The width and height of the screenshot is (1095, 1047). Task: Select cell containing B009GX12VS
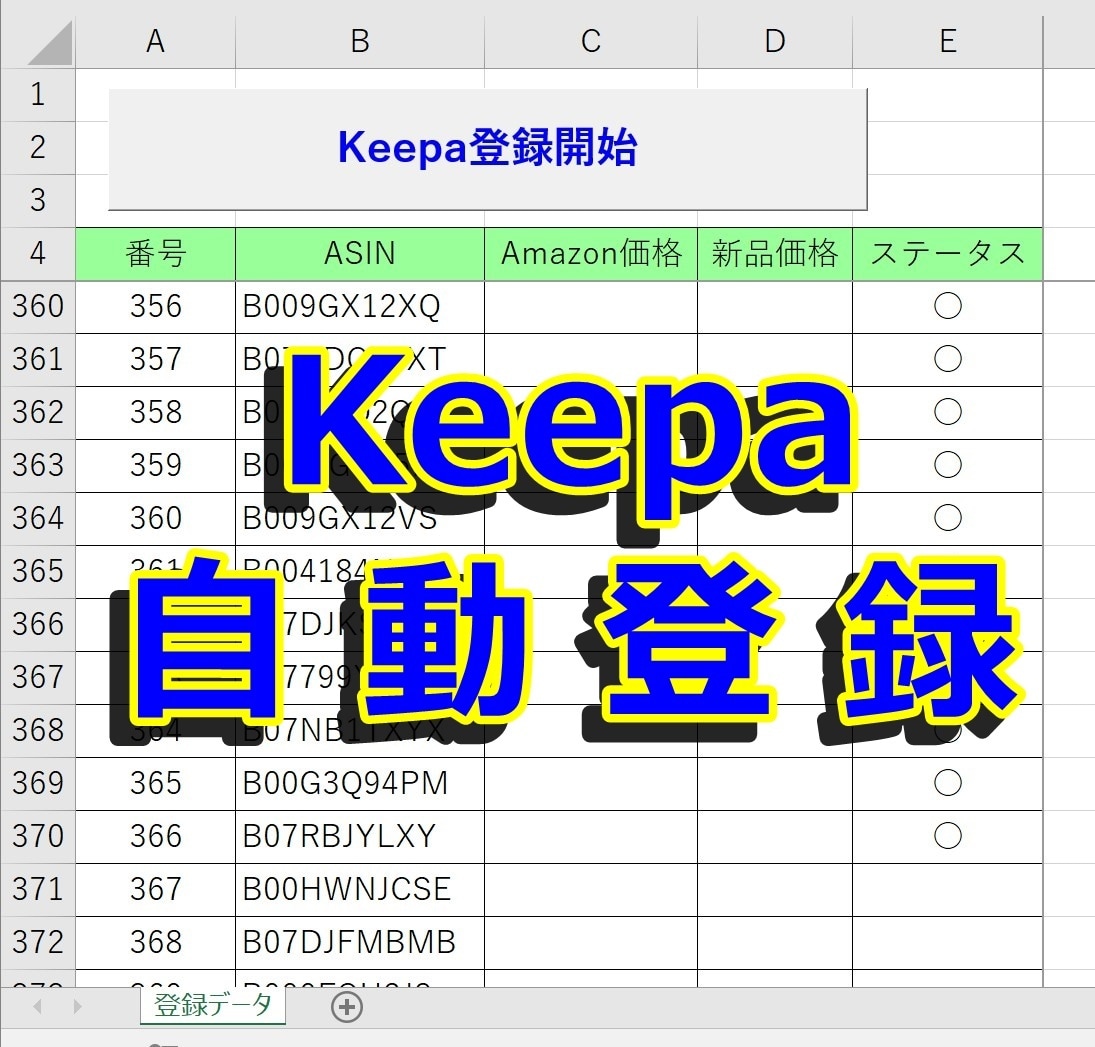point(360,518)
